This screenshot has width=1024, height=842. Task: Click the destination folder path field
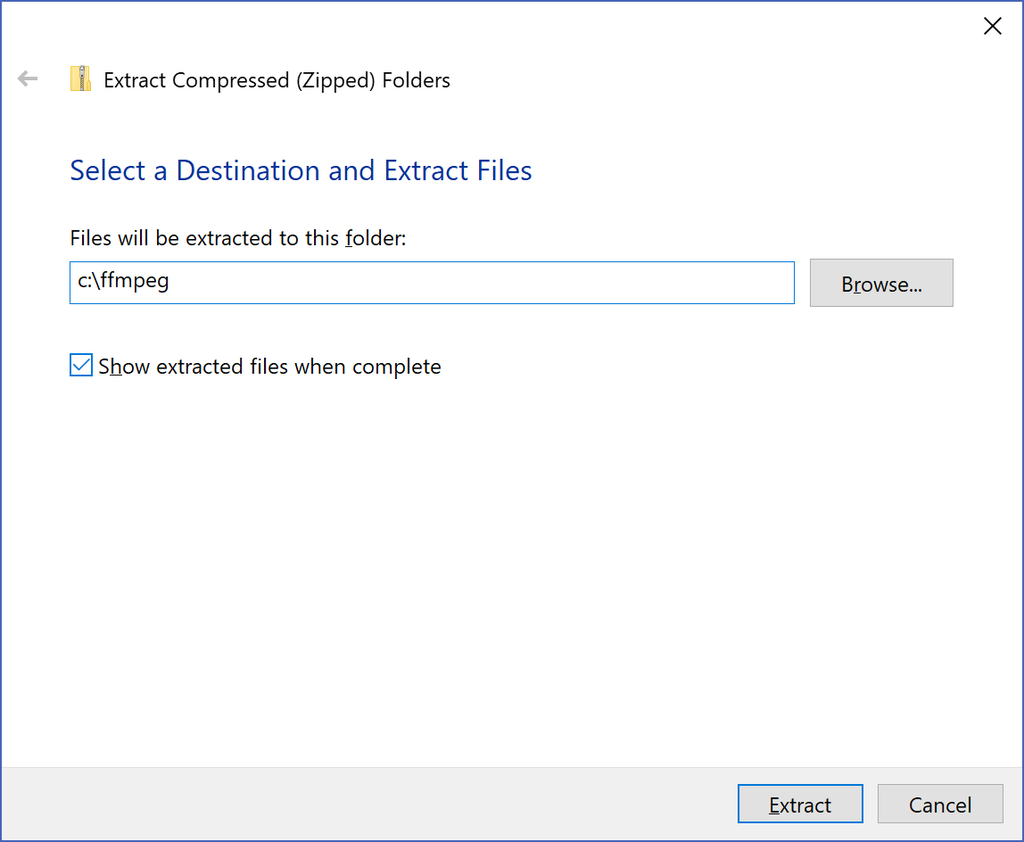point(431,283)
